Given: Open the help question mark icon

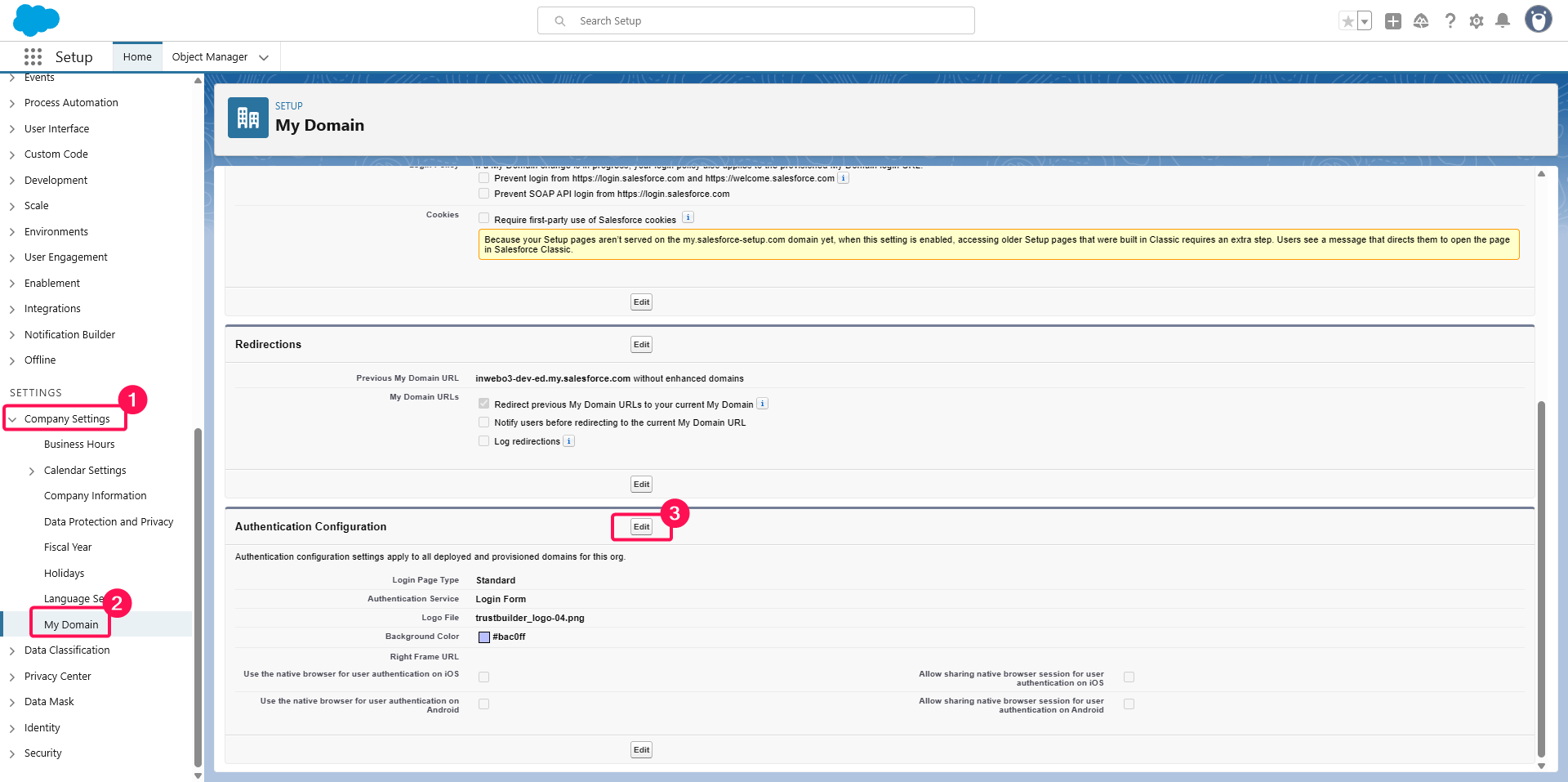Looking at the screenshot, I should click(x=1450, y=21).
